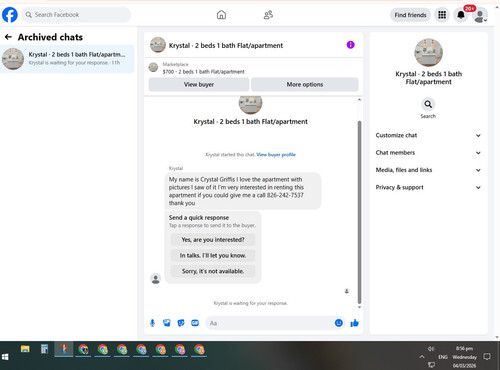The width and height of the screenshot is (500, 370).
Task: Open Calculator from taskbar
Action: click(x=44, y=349)
